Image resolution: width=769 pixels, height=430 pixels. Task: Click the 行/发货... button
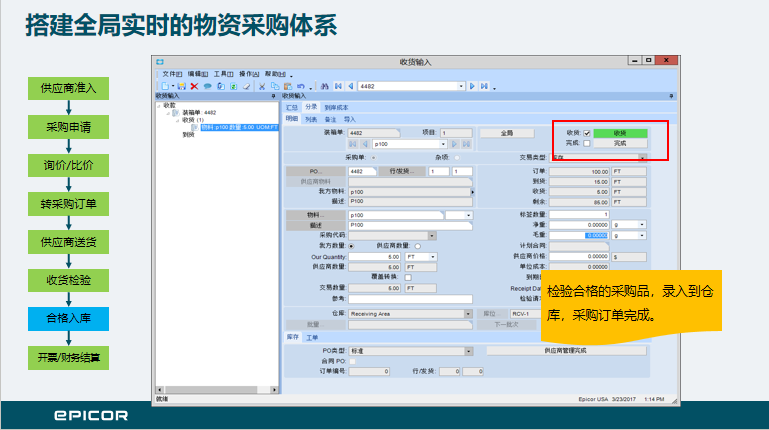click(402, 171)
